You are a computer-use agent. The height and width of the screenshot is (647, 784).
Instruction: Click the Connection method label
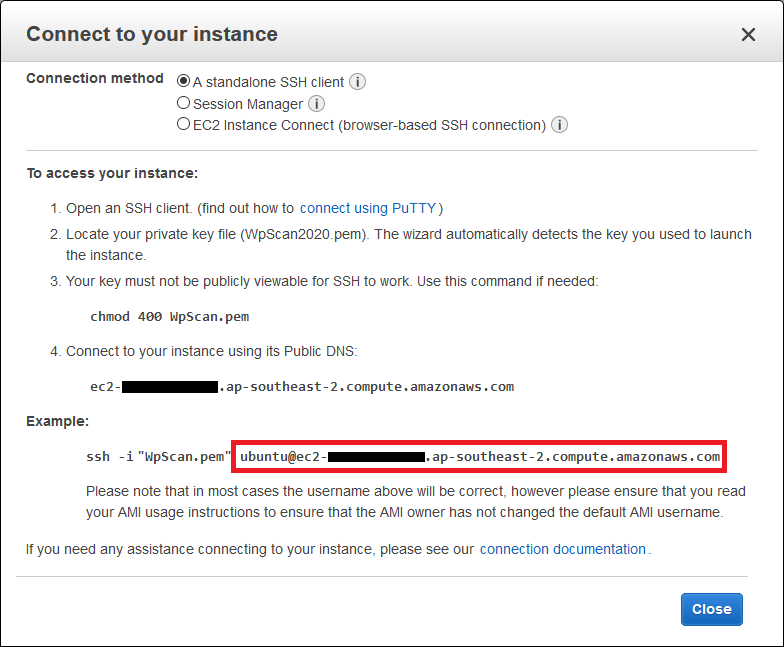[95, 78]
